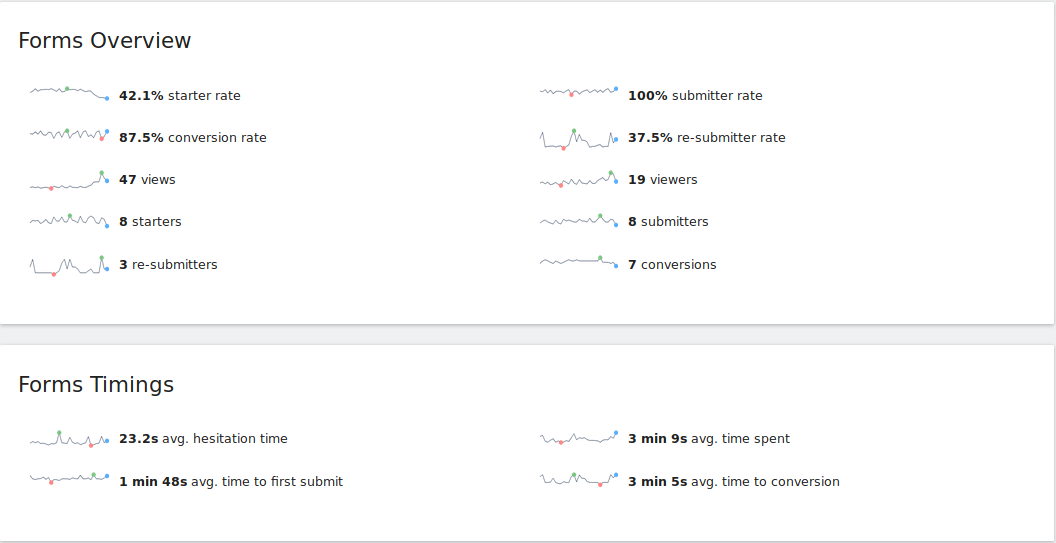Click the starter rate sparkline graph

tap(69, 93)
